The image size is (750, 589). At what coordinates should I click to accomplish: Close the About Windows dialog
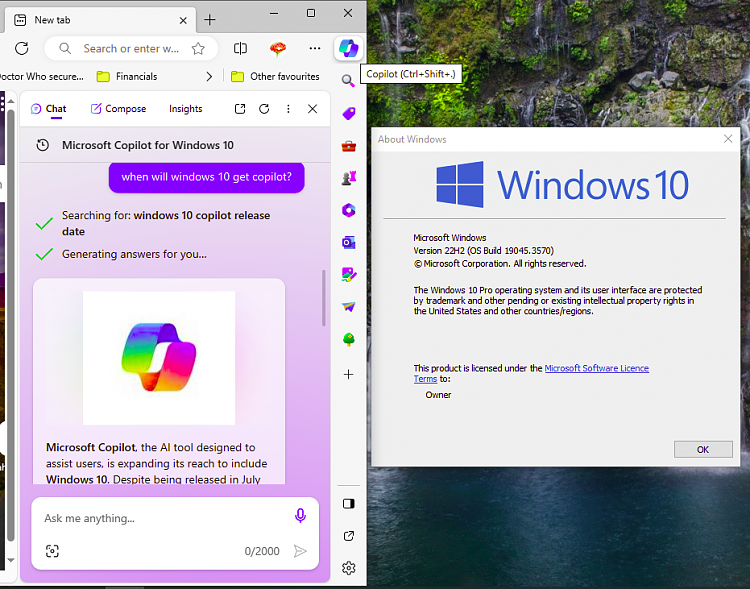(728, 139)
